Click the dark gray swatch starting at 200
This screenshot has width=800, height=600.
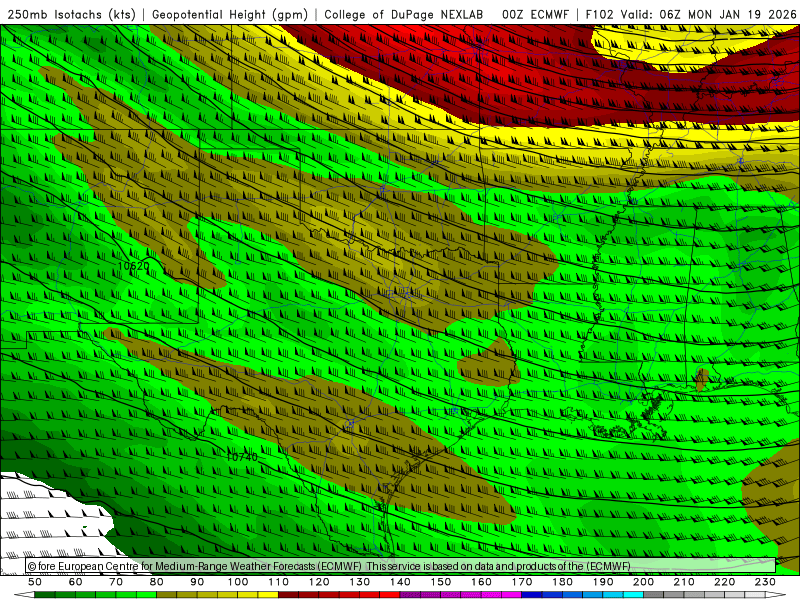coord(653,594)
